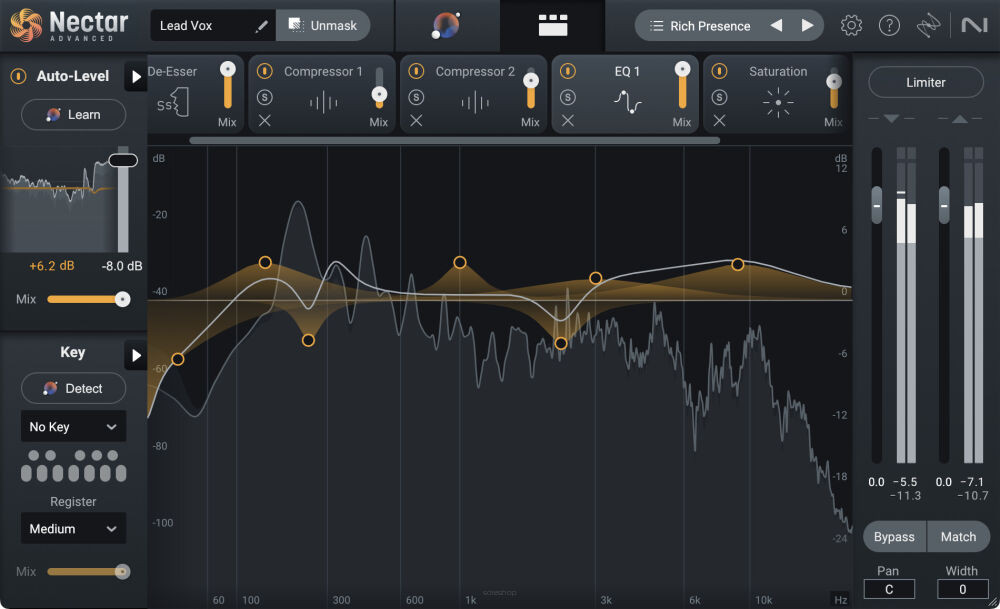
Task: Click the Native Instruments logo icon
Action: pos(971,26)
